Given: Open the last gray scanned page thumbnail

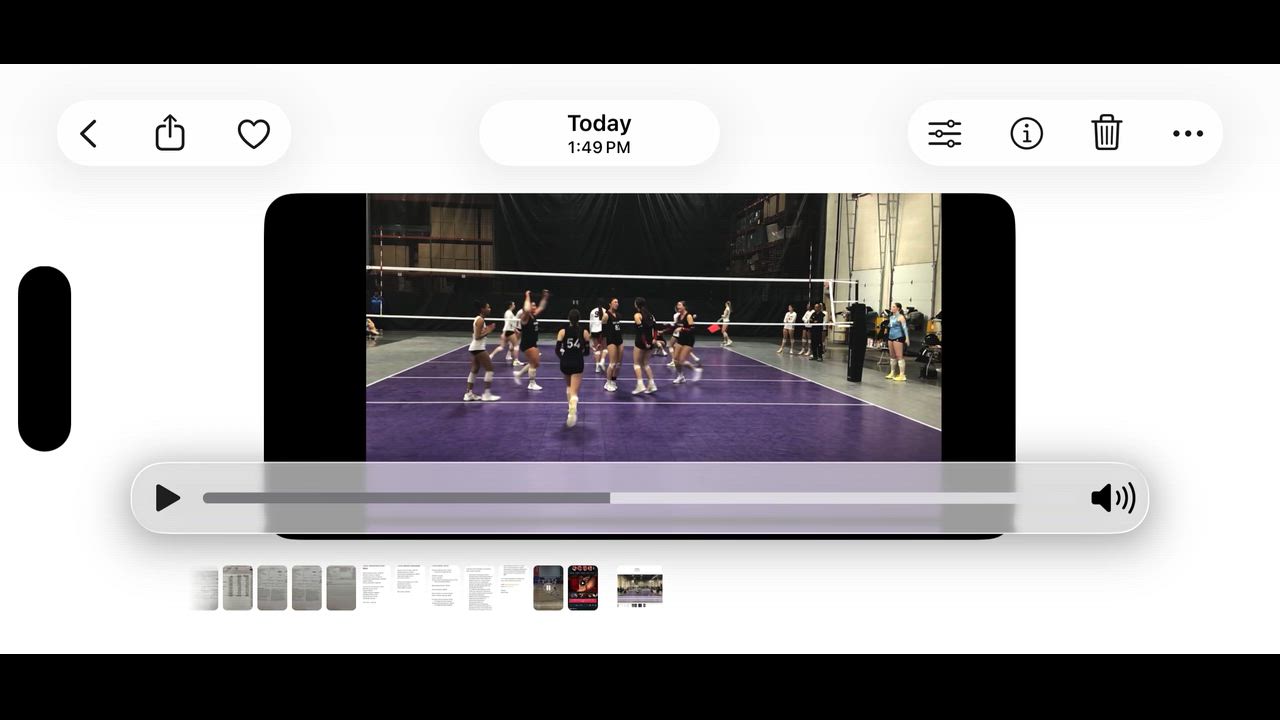Looking at the screenshot, I should tap(341, 587).
